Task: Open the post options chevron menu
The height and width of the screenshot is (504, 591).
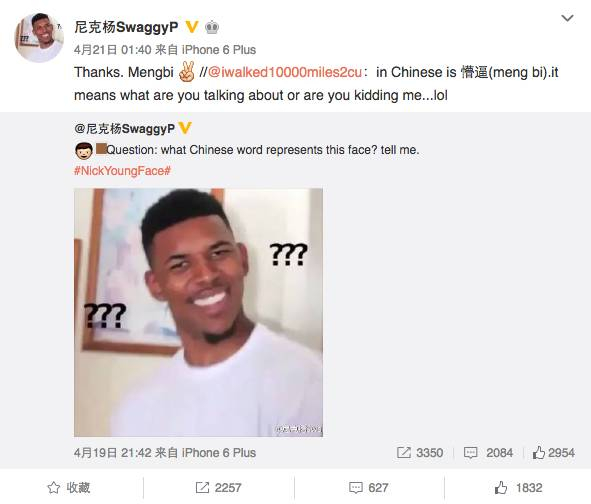Action: click(x=567, y=18)
